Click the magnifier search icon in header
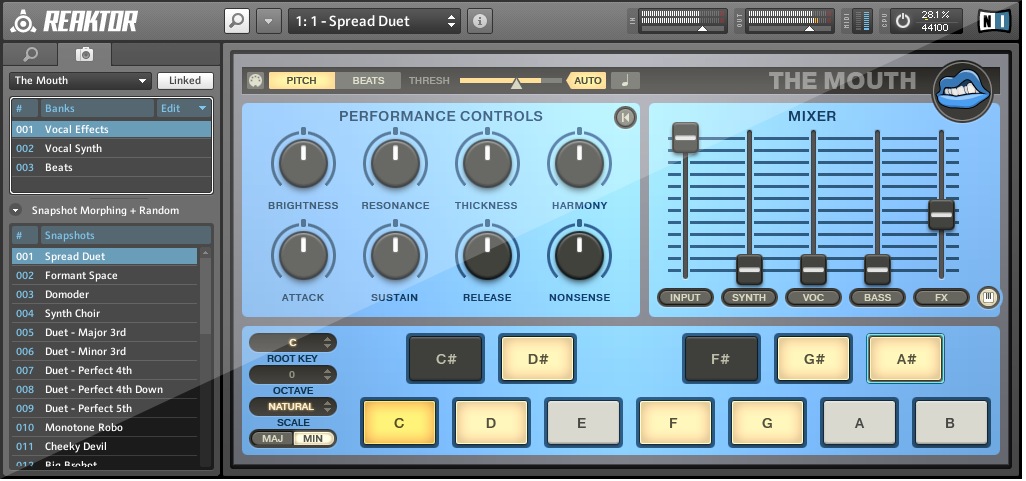The width and height of the screenshot is (1026, 481). click(237, 21)
